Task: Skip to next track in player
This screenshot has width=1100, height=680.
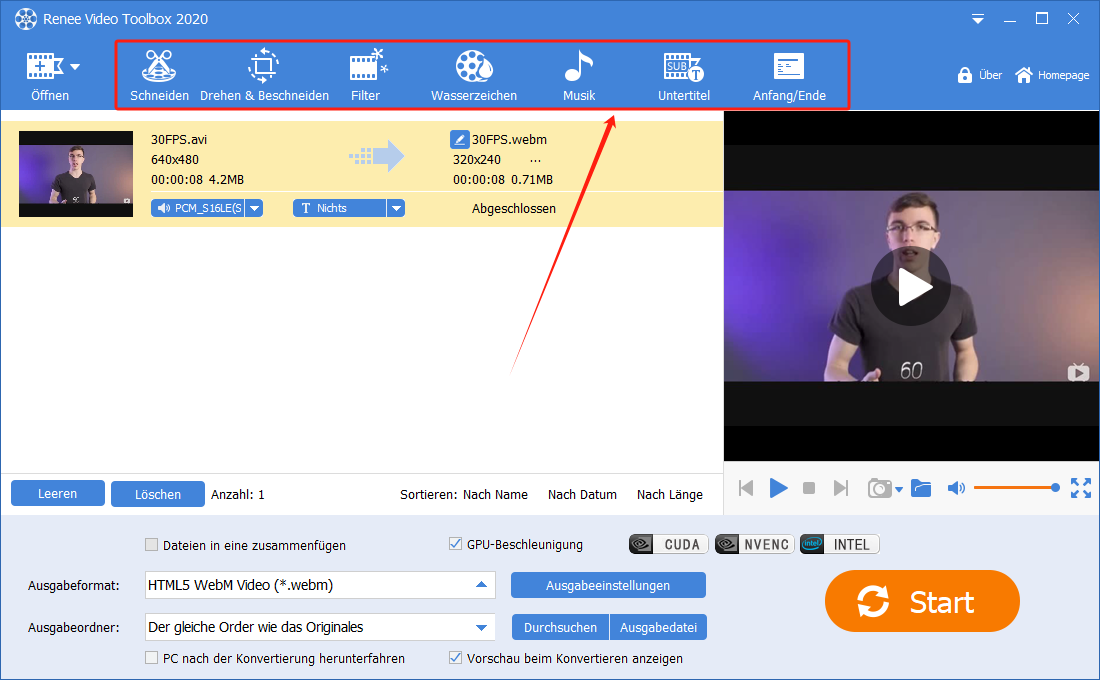Action: [840, 488]
